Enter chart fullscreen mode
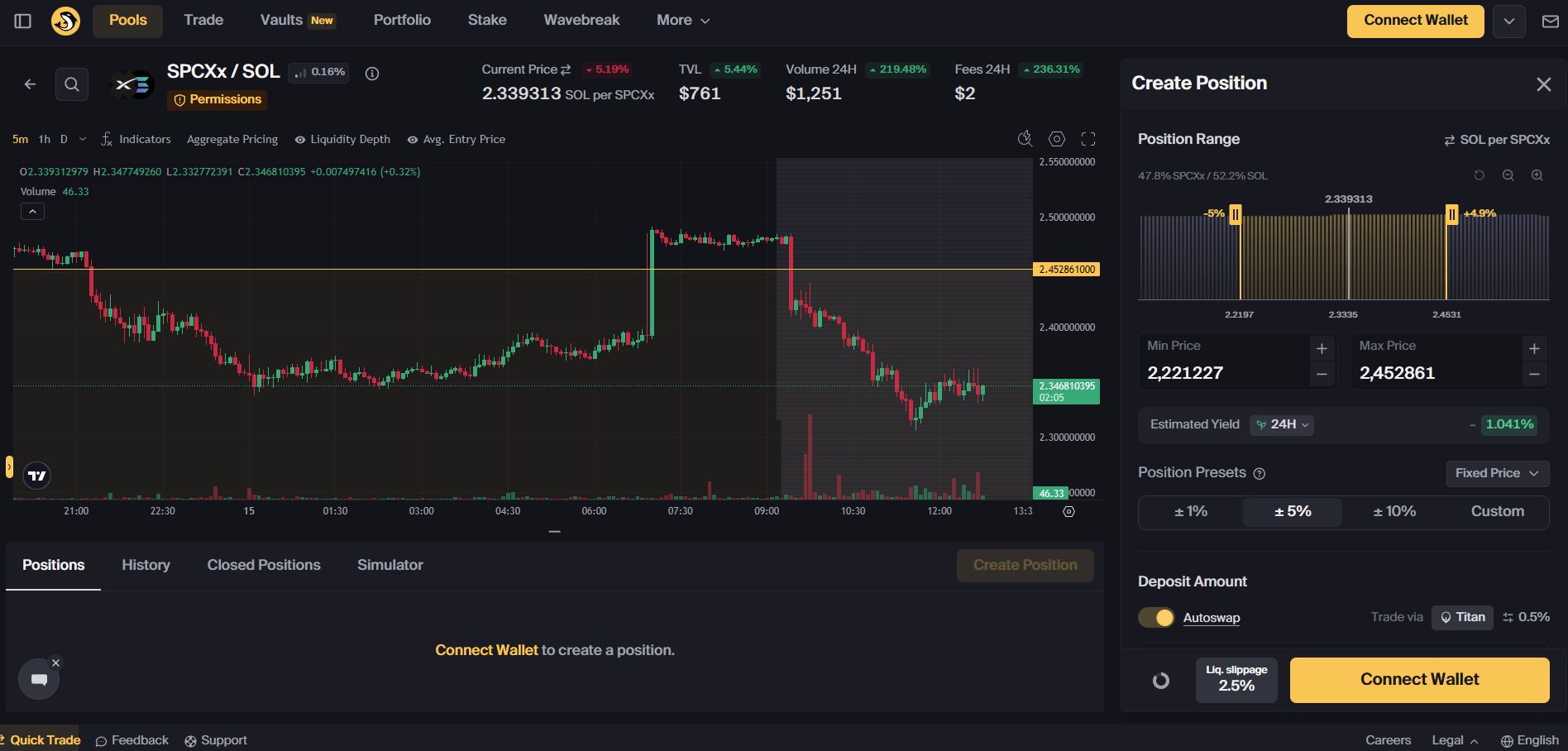This screenshot has width=1568, height=751. pos(1088,139)
